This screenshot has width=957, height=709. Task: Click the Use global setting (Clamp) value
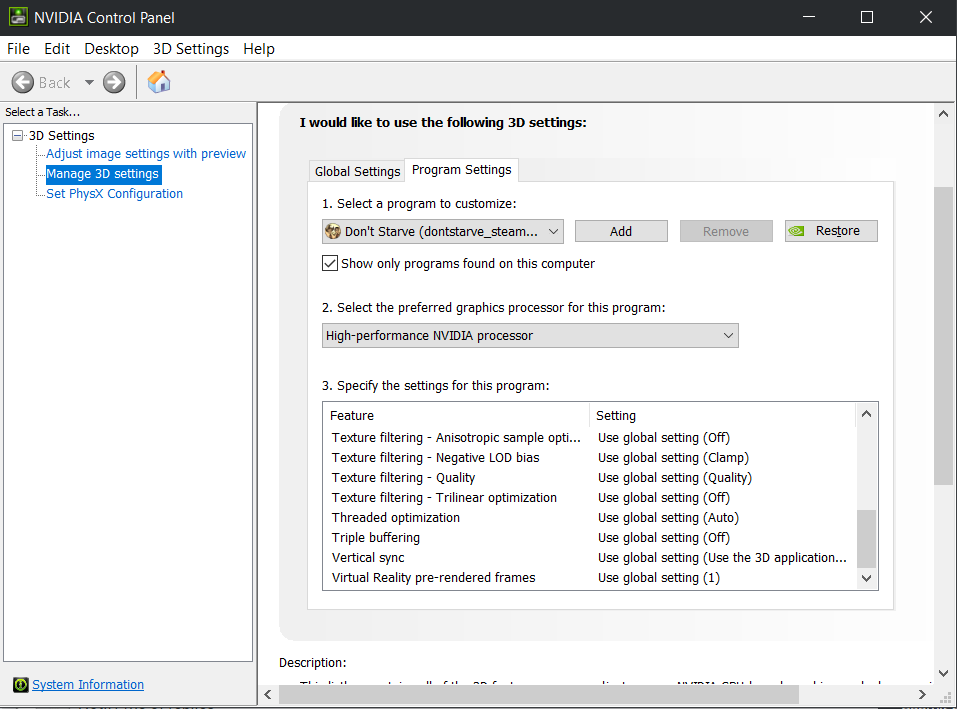(x=673, y=458)
